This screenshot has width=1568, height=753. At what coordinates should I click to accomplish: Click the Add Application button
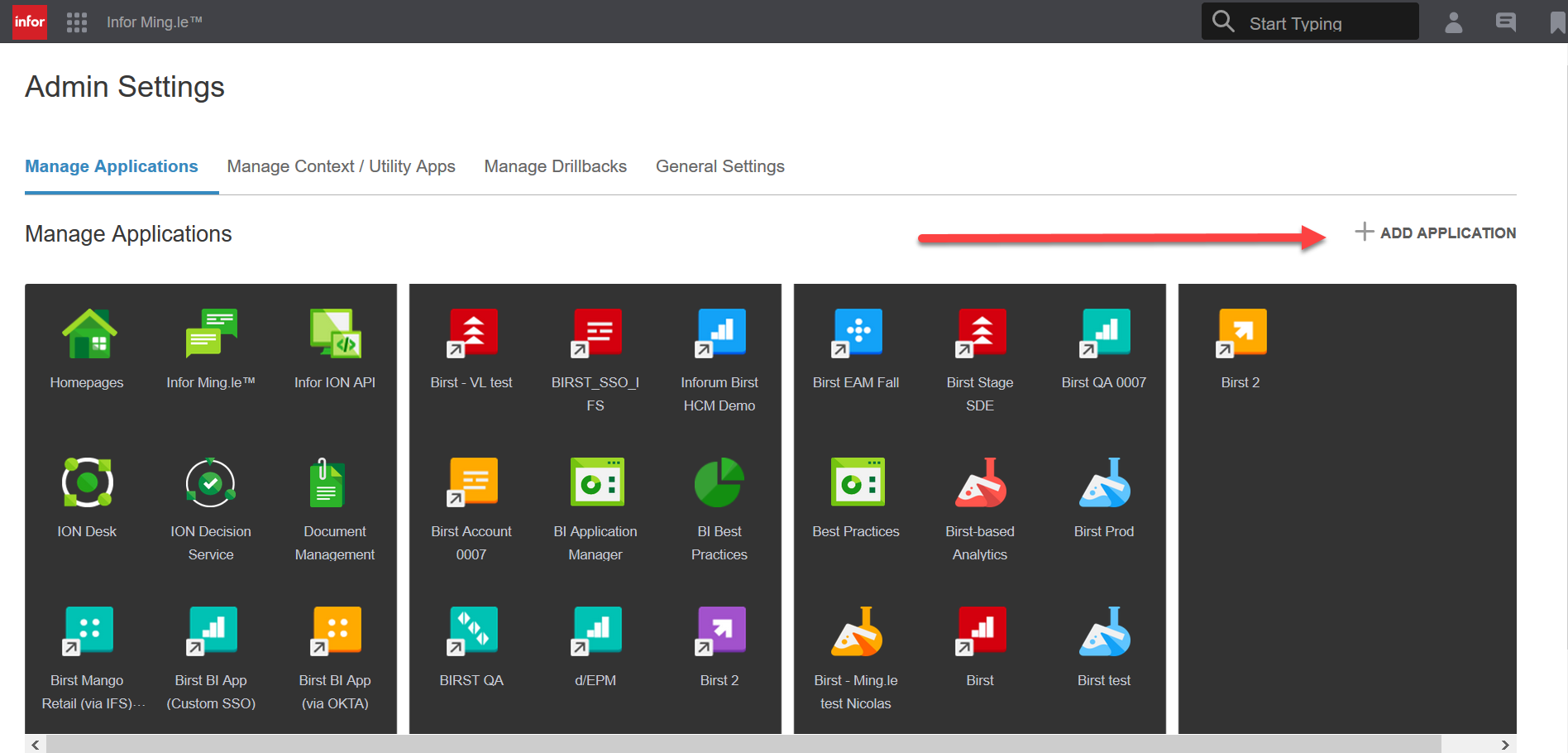point(1436,233)
